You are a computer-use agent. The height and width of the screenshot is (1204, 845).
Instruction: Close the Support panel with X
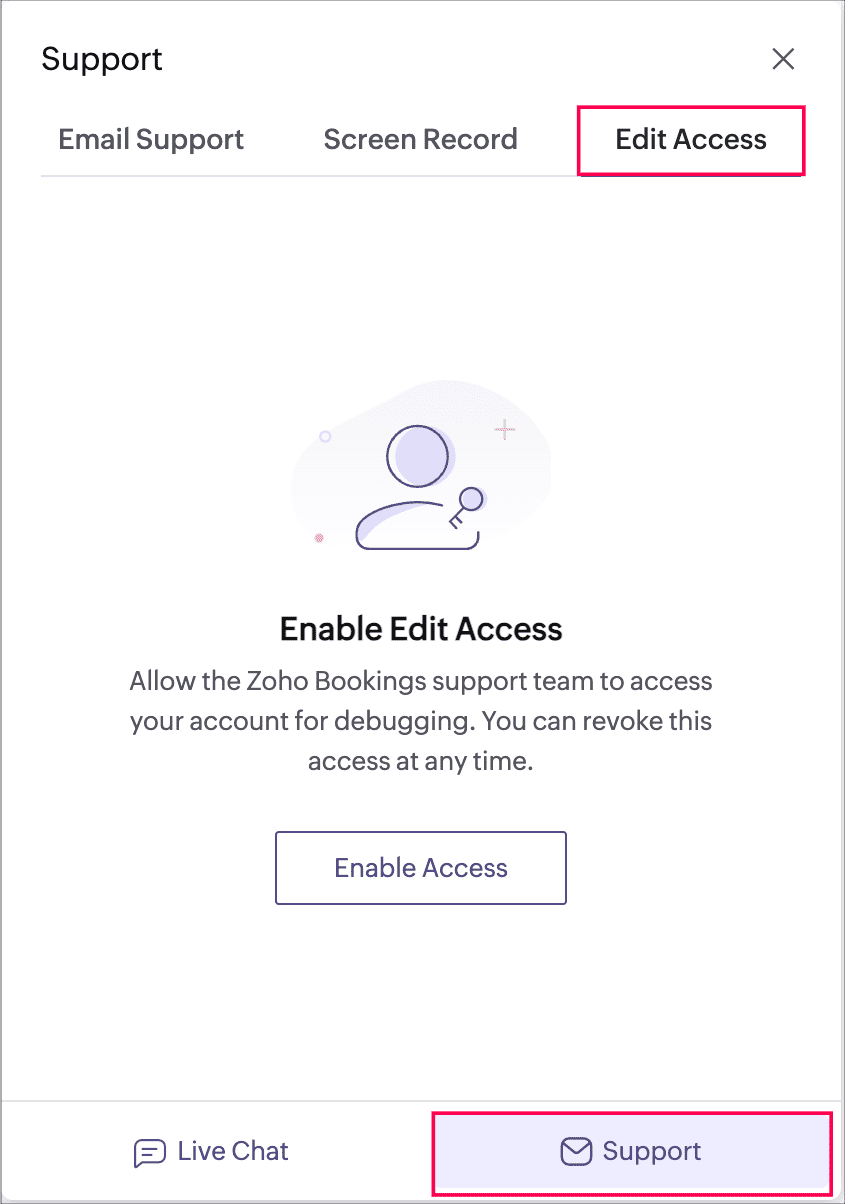783,59
